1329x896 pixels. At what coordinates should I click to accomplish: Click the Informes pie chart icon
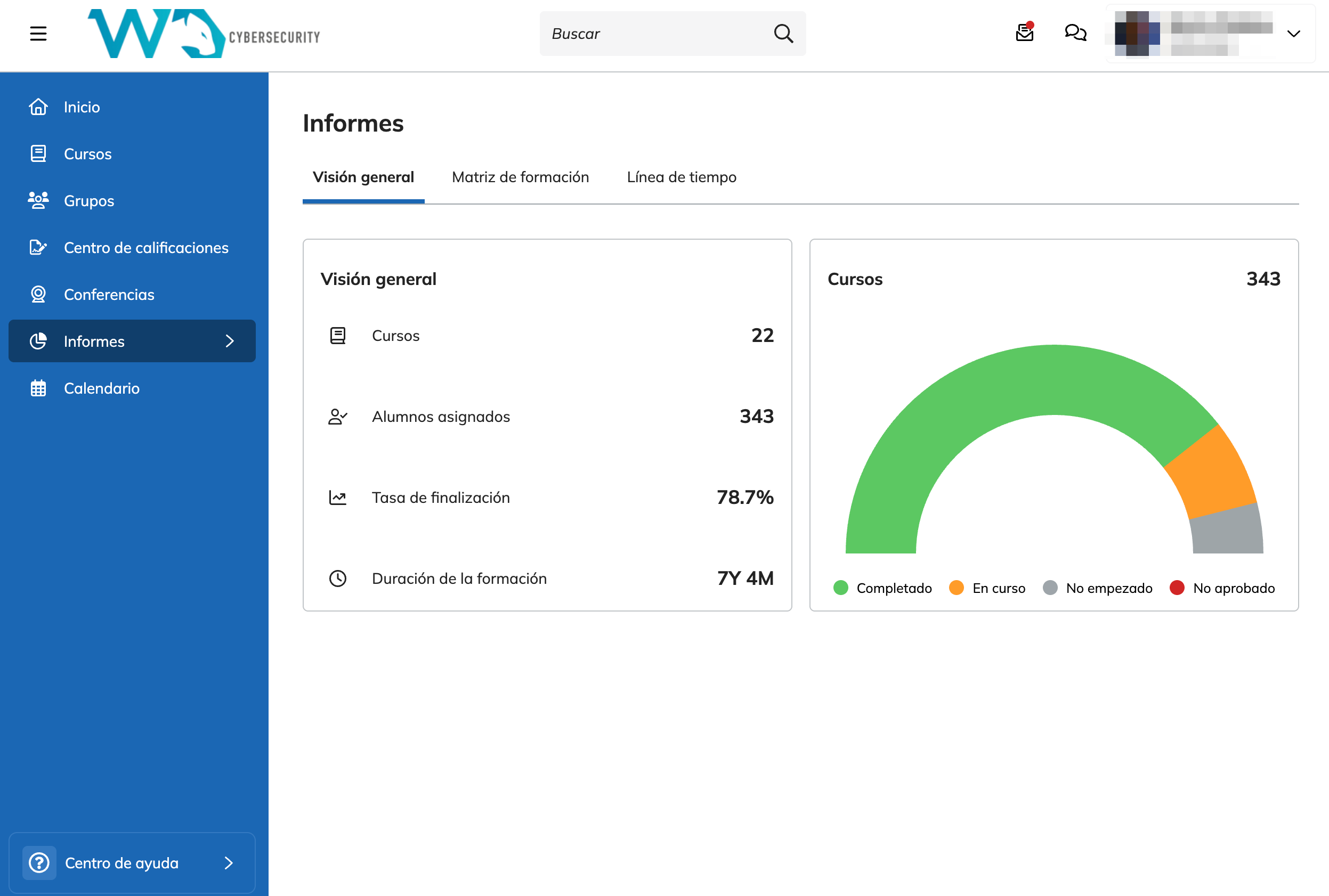click(x=38, y=341)
